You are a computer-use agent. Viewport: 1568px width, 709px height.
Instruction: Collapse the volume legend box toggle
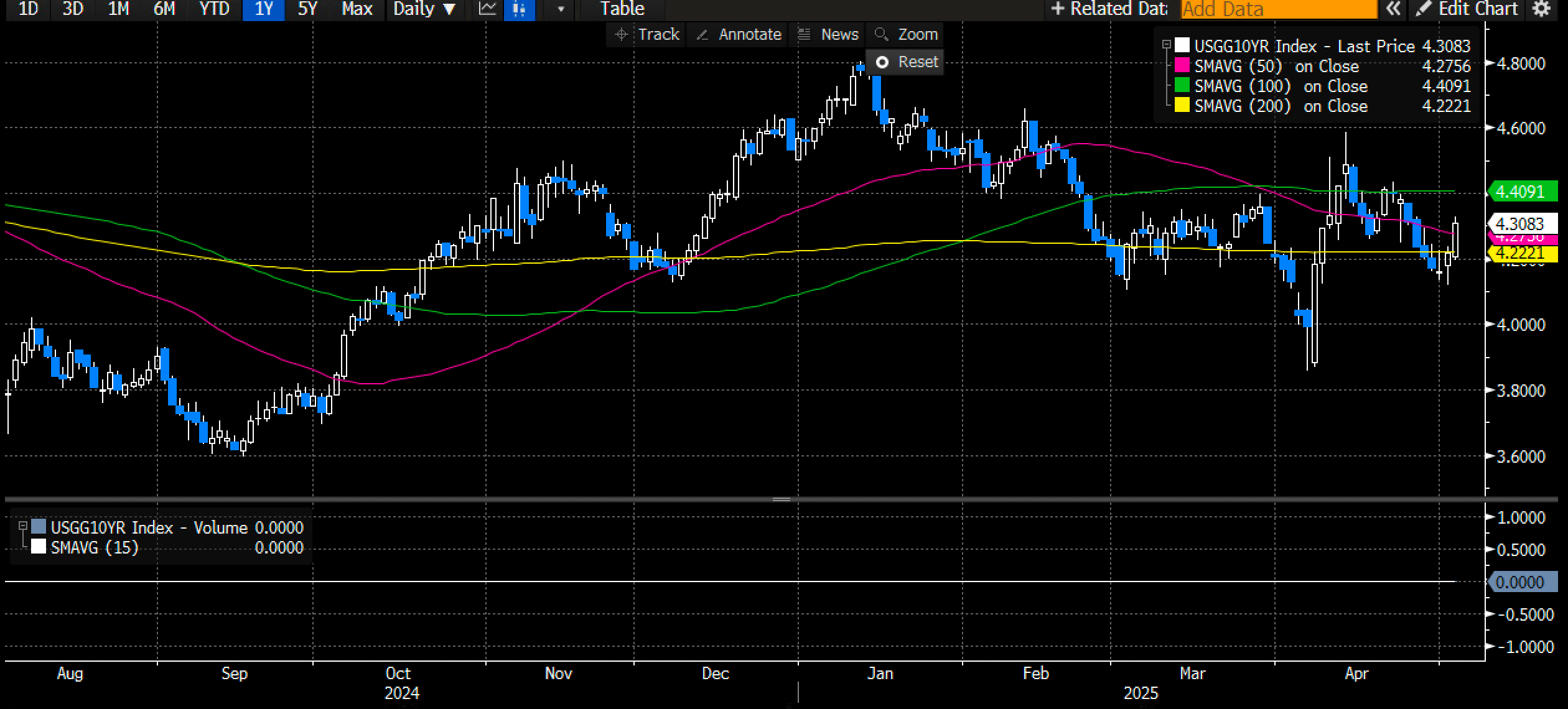coord(23,526)
